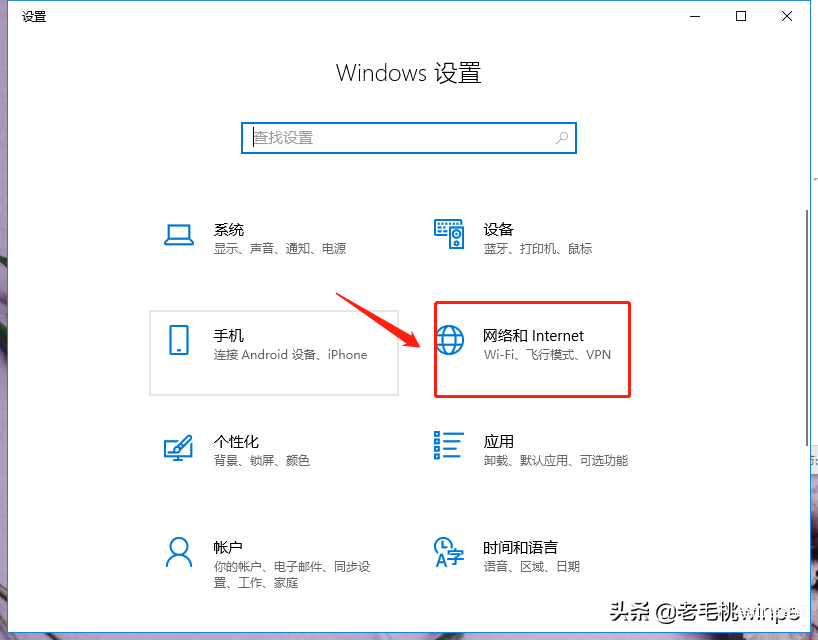818x640 pixels.
Task: Open the 系统 settings heading
Action: click(228, 230)
